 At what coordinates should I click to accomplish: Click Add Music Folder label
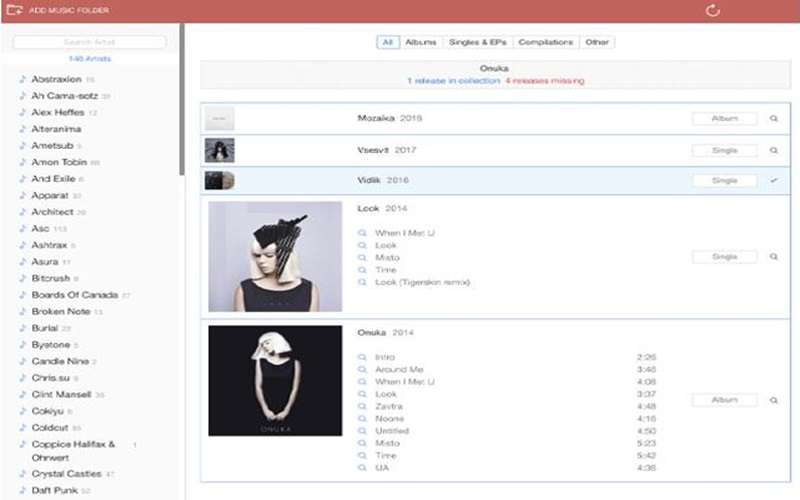pyautogui.click(x=69, y=10)
